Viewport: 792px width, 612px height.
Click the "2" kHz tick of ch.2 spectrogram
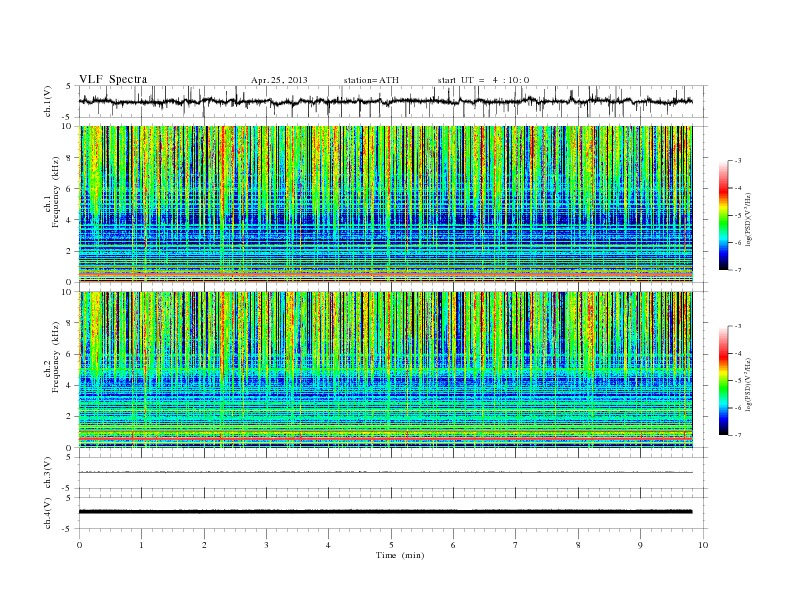[70, 417]
